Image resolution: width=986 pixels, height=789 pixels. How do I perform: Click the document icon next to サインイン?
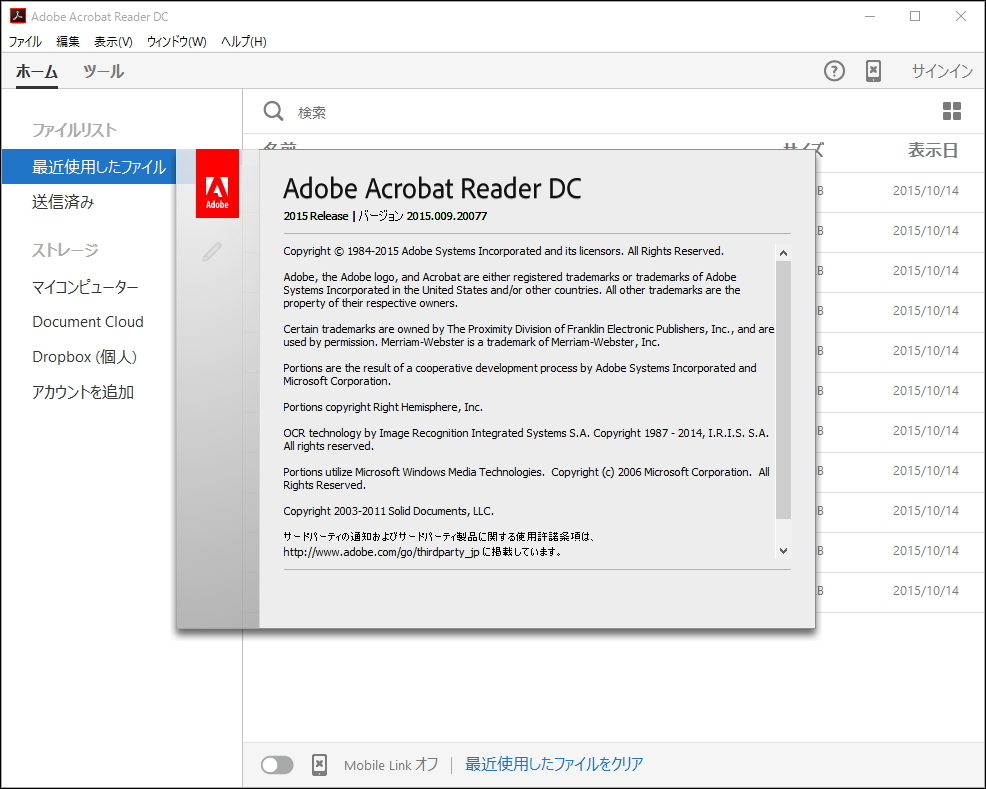[873, 71]
